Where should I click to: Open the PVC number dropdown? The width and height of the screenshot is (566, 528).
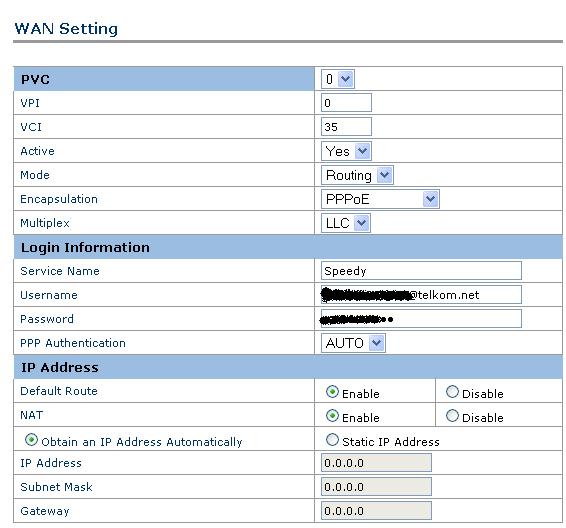pyautogui.click(x=338, y=79)
